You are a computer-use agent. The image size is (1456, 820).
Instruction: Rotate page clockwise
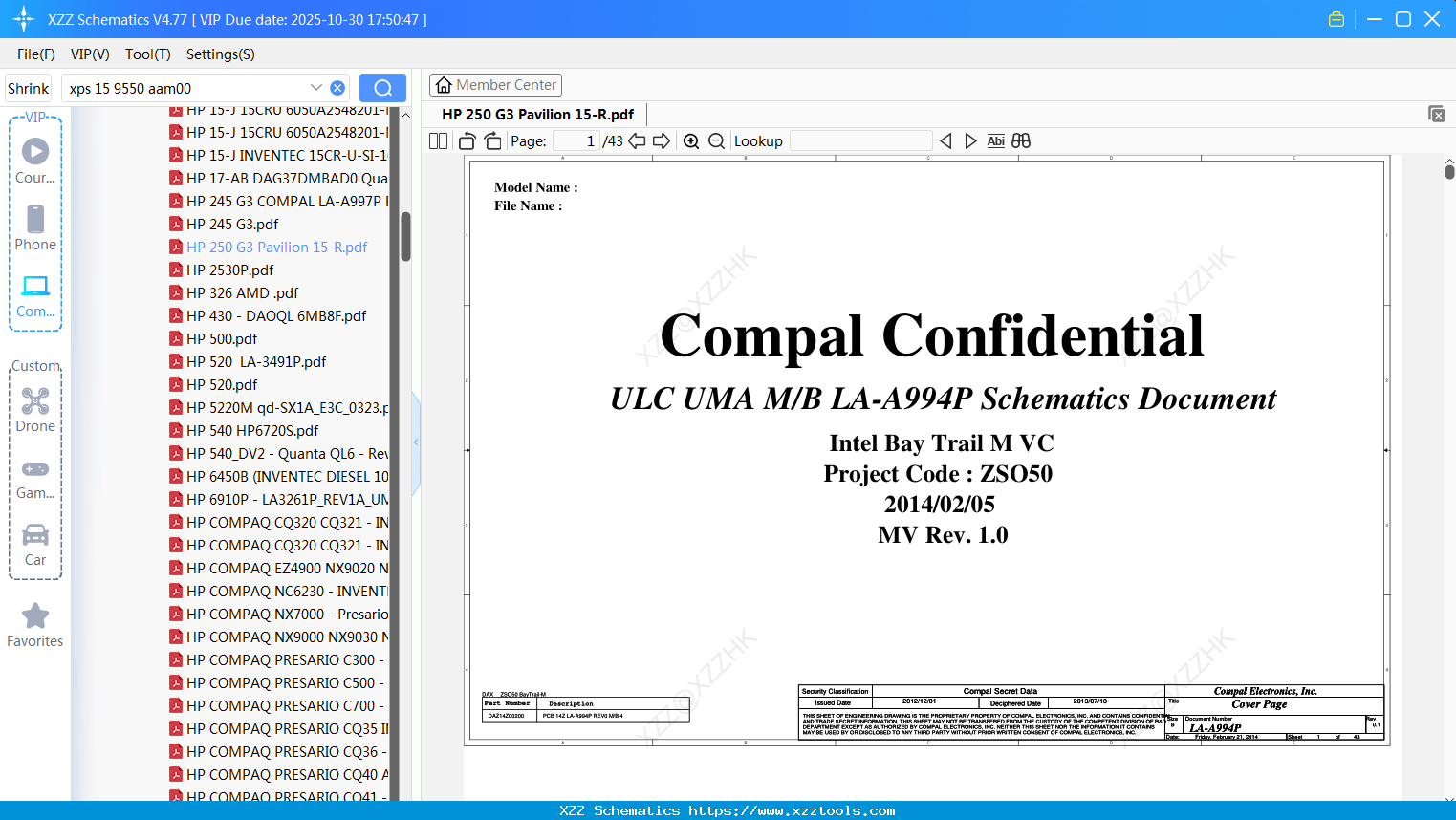click(x=492, y=140)
